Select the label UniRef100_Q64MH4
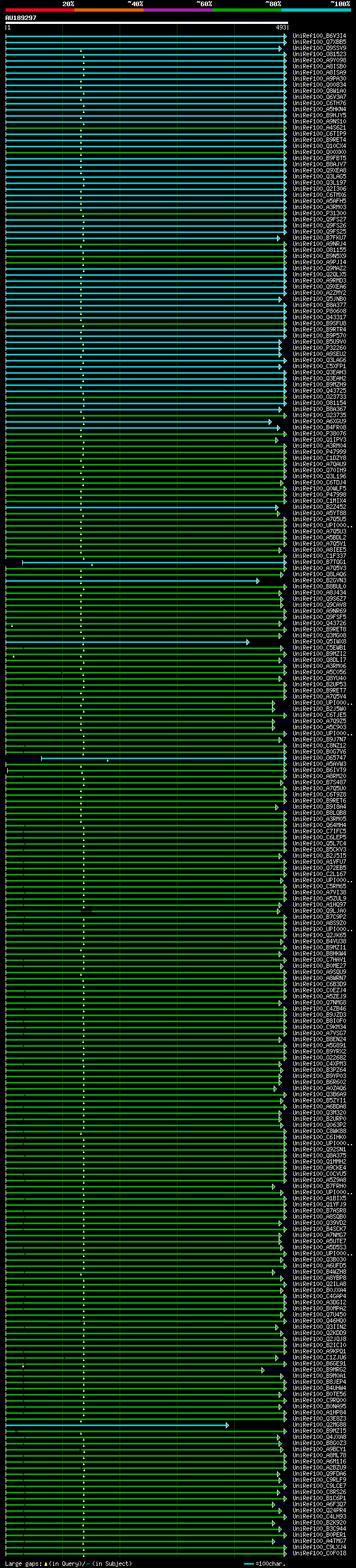356x1568 pixels. pyautogui.click(x=319, y=825)
